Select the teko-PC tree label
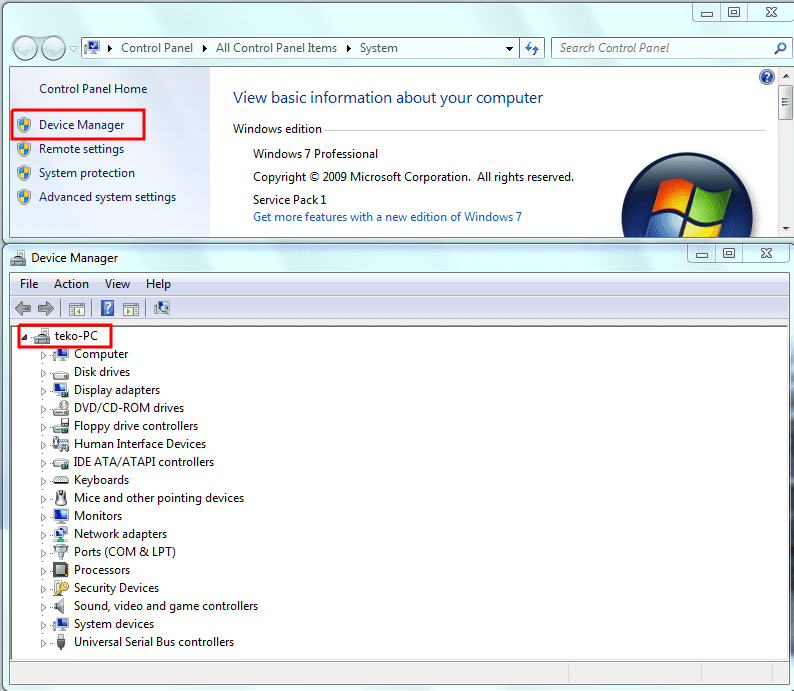Image resolution: width=794 pixels, height=691 pixels. click(76, 336)
